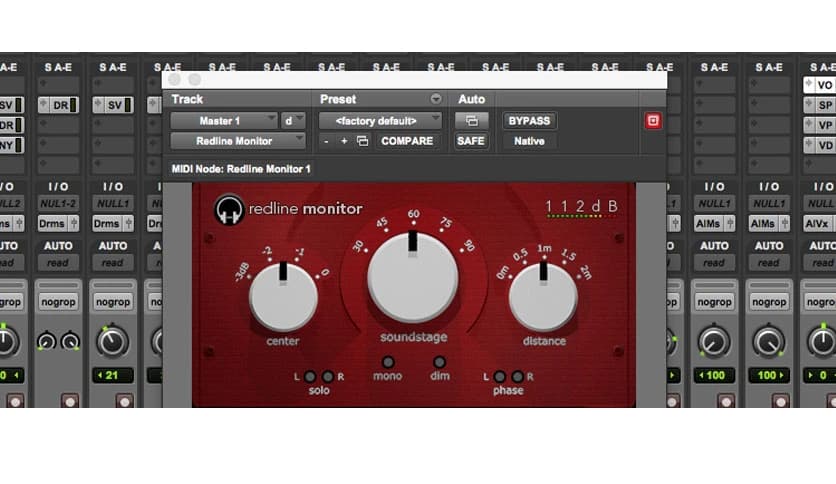This screenshot has height=484, width=836.
Task: Click the 112dB logo in the plugin
Action: tap(581, 206)
